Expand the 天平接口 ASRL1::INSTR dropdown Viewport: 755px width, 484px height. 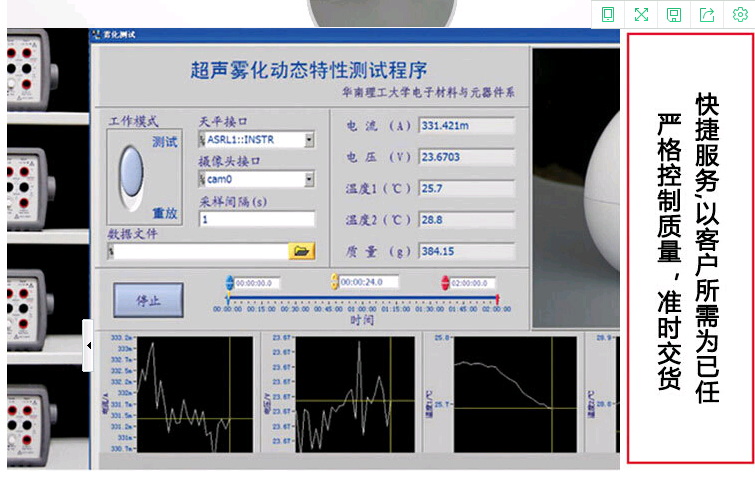coord(309,140)
